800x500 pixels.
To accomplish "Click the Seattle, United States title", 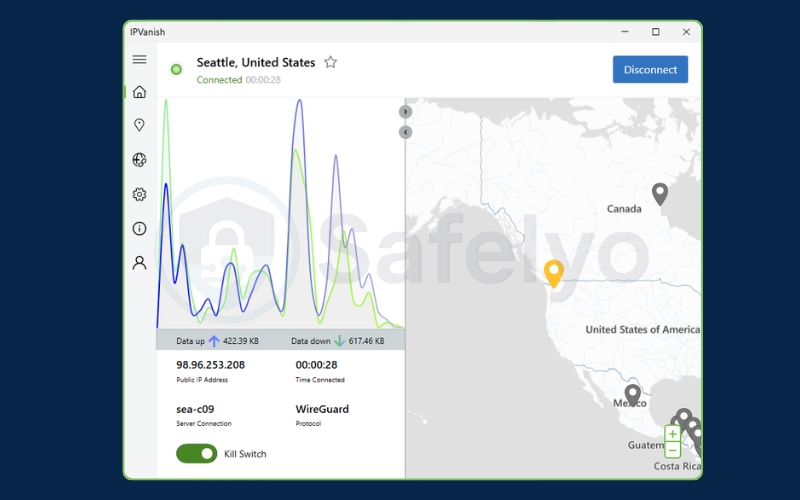I will (x=256, y=63).
